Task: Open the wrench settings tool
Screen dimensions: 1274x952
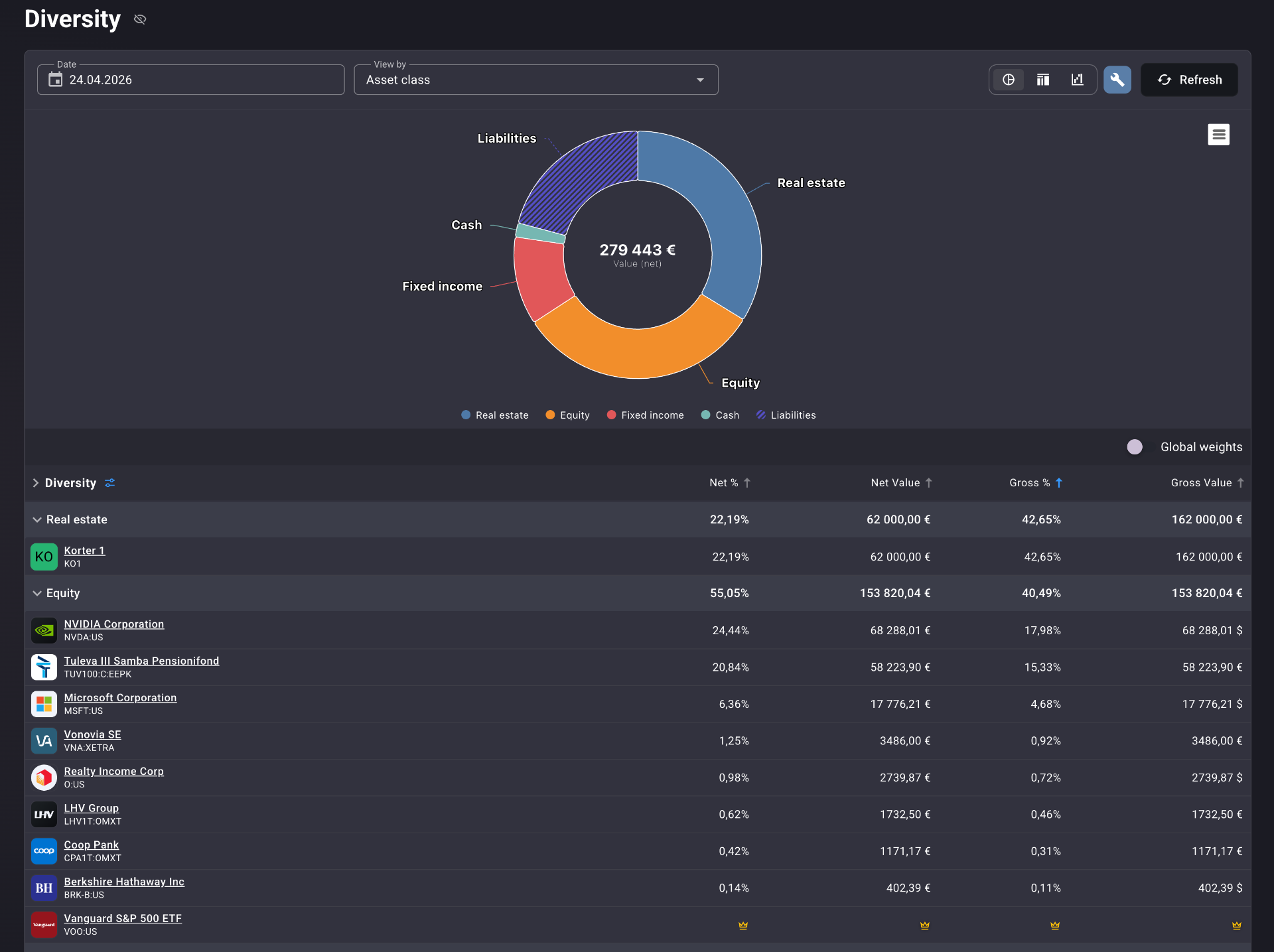Action: (1117, 80)
